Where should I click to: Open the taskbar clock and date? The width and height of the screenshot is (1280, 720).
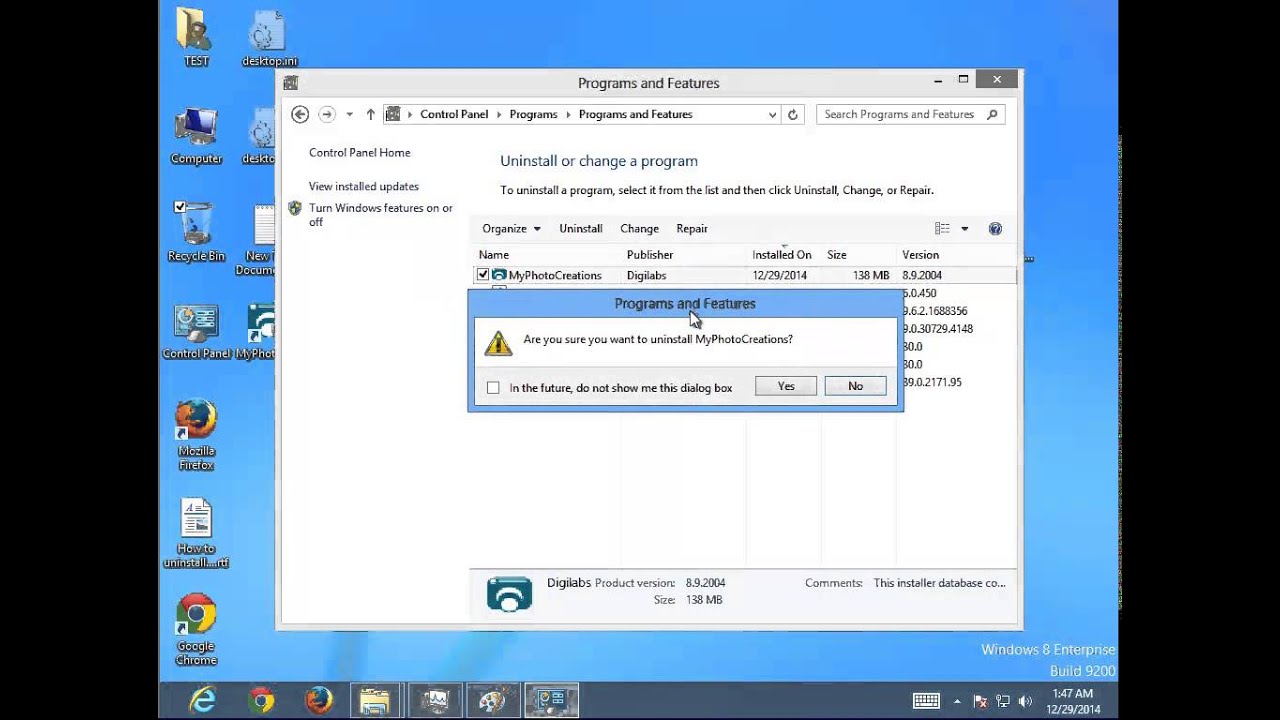tap(1073, 701)
